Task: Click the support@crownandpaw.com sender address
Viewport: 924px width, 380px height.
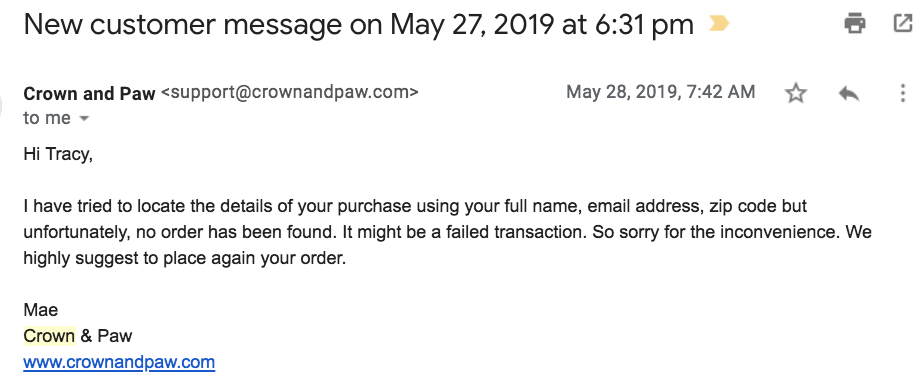Action: pyautogui.click(x=289, y=92)
